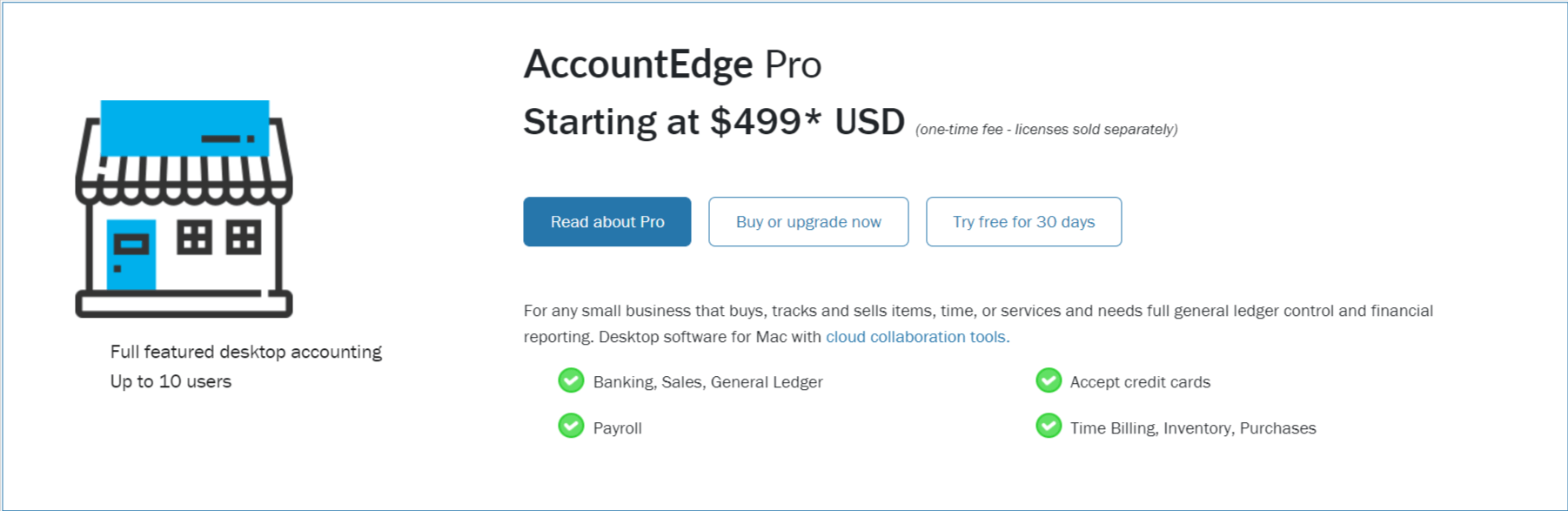Click the Banking, Sales, General Ledger label
This screenshot has width=1568, height=511.
[708, 380]
